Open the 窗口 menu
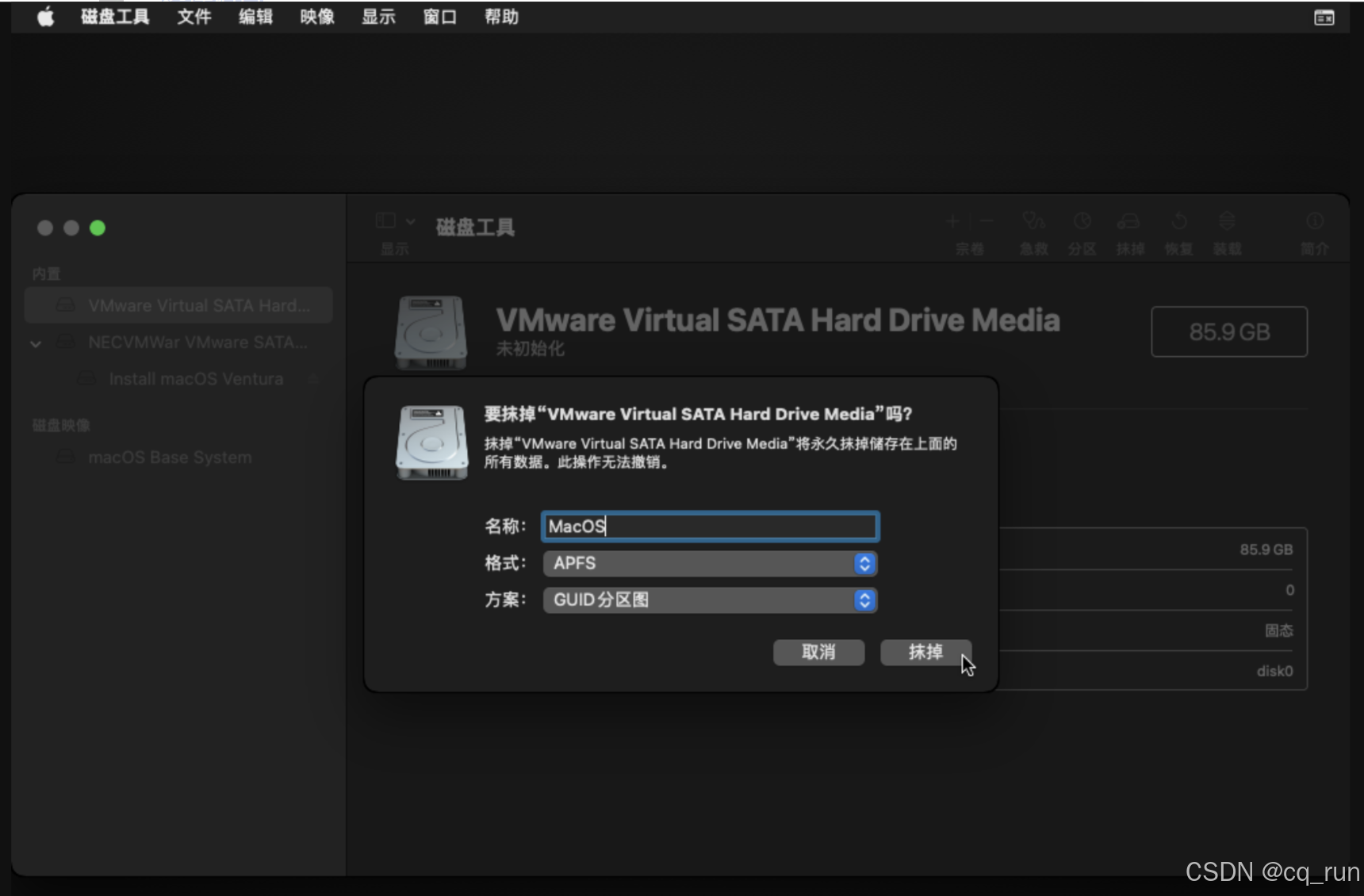The height and width of the screenshot is (896, 1364). click(x=440, y=17)
